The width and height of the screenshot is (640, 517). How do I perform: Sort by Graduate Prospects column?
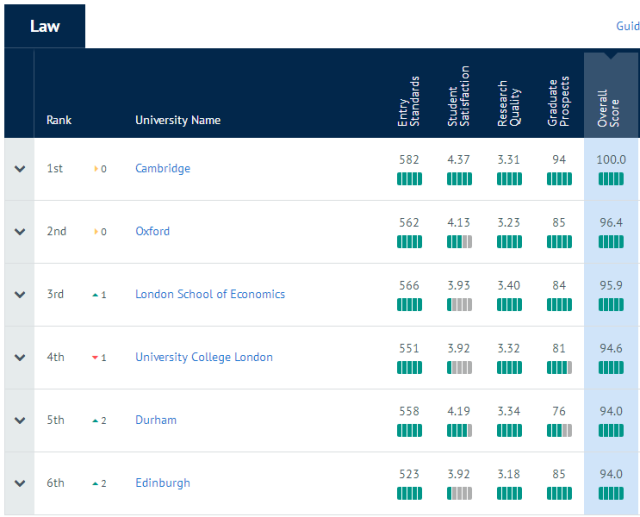coord(559,102)
